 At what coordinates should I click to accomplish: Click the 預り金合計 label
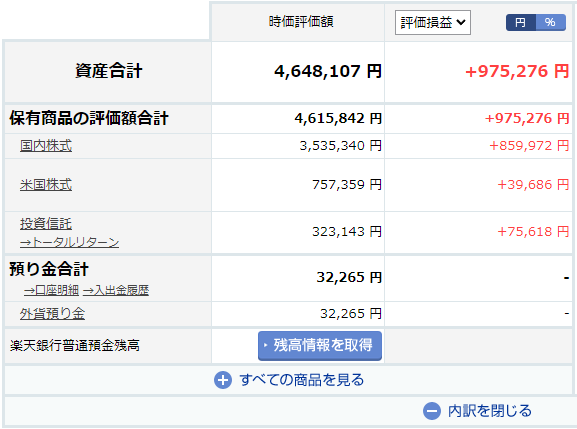pyautogui.click(x=49, y=269)
